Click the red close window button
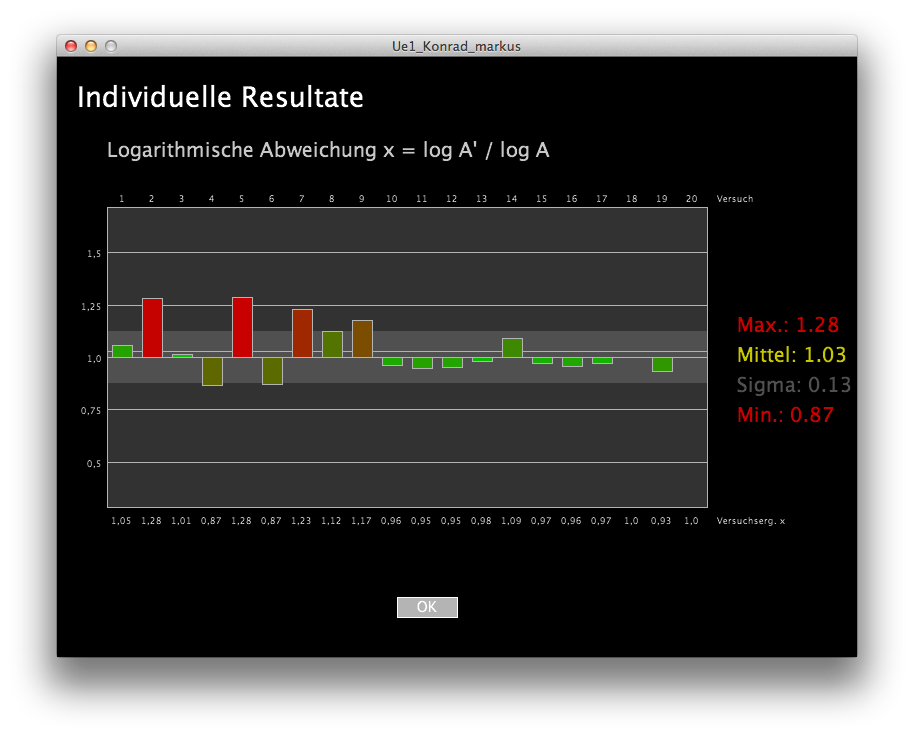 tap(71, 46)
